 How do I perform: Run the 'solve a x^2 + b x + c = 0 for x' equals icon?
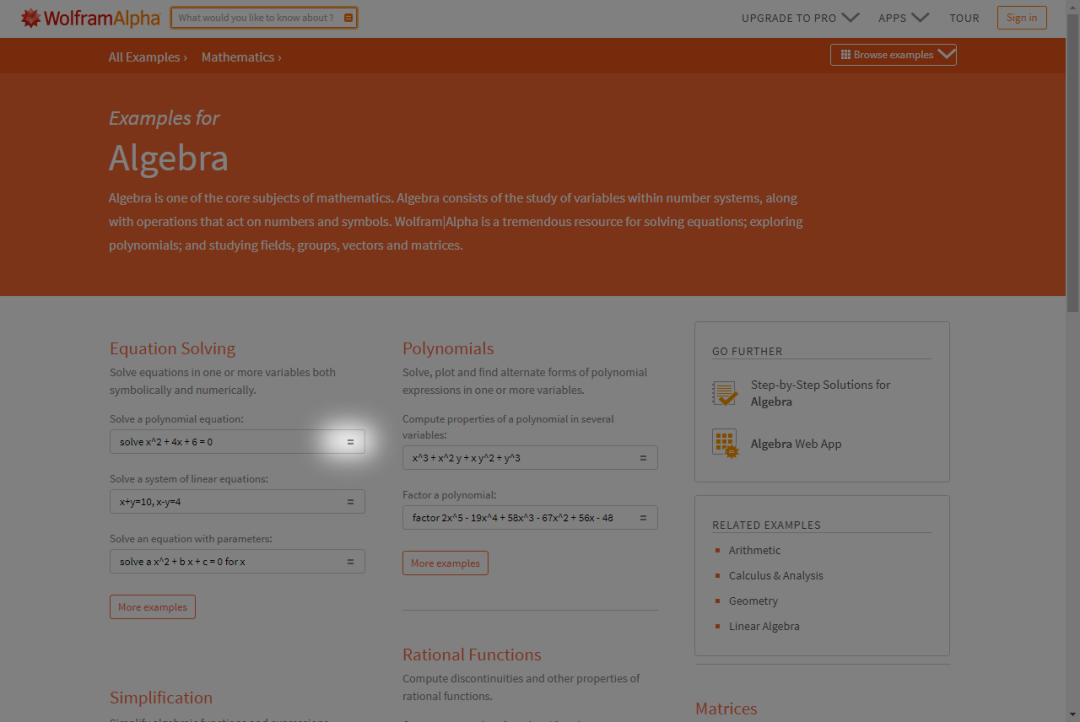coord(350,561)
